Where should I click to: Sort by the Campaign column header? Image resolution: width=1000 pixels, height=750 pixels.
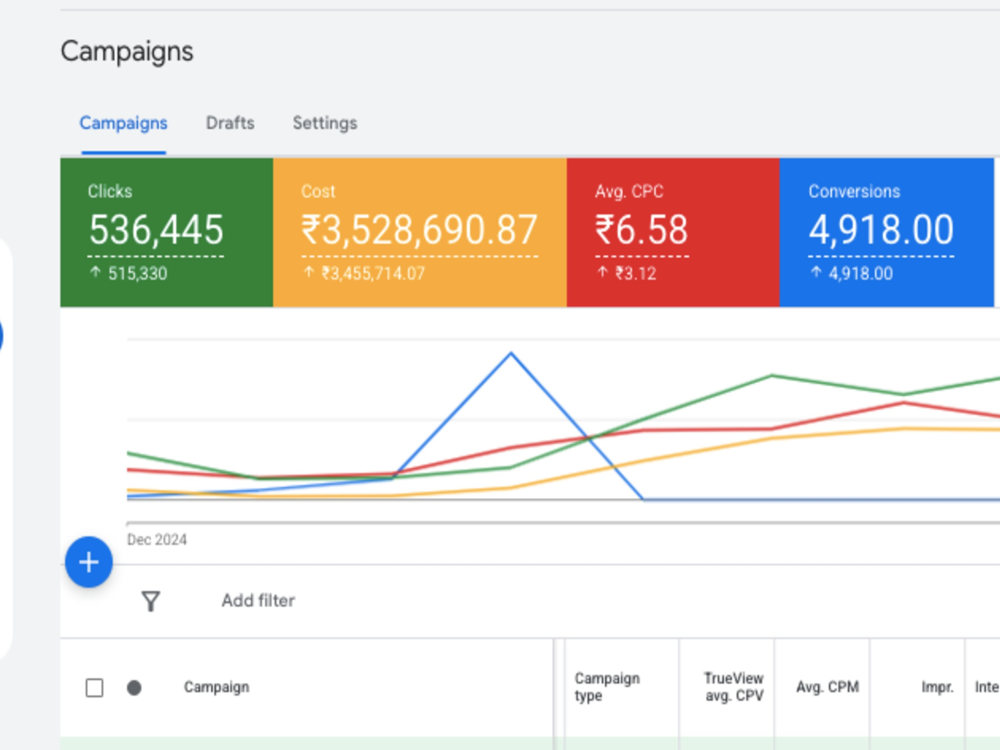point(216,687)
